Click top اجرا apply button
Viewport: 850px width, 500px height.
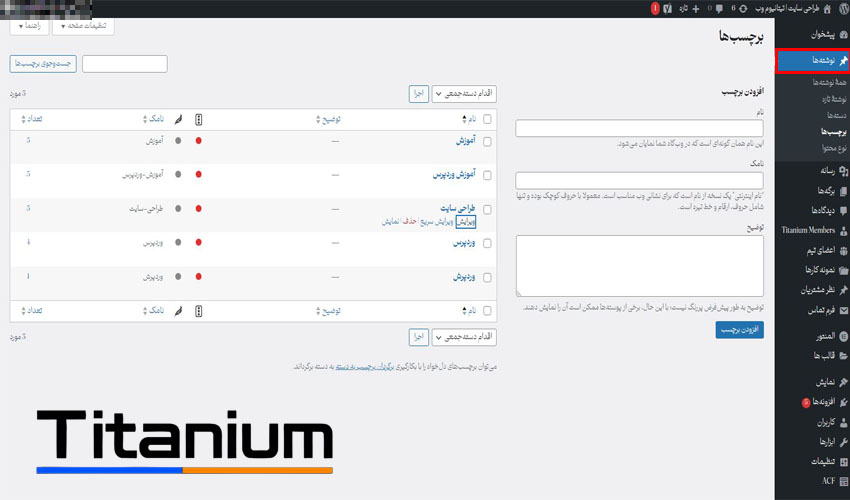click(418, 94)
